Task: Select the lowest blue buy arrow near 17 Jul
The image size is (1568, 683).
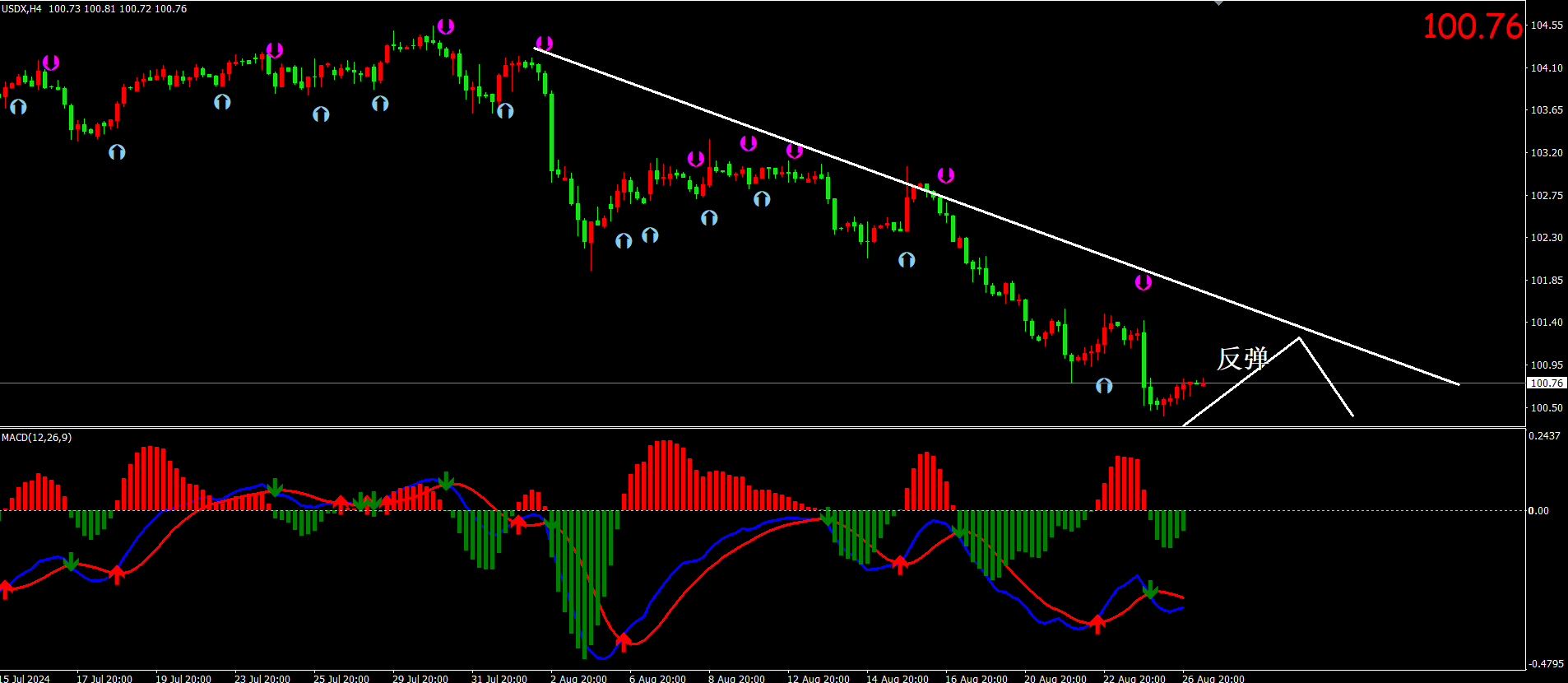Action: point(117,152)
